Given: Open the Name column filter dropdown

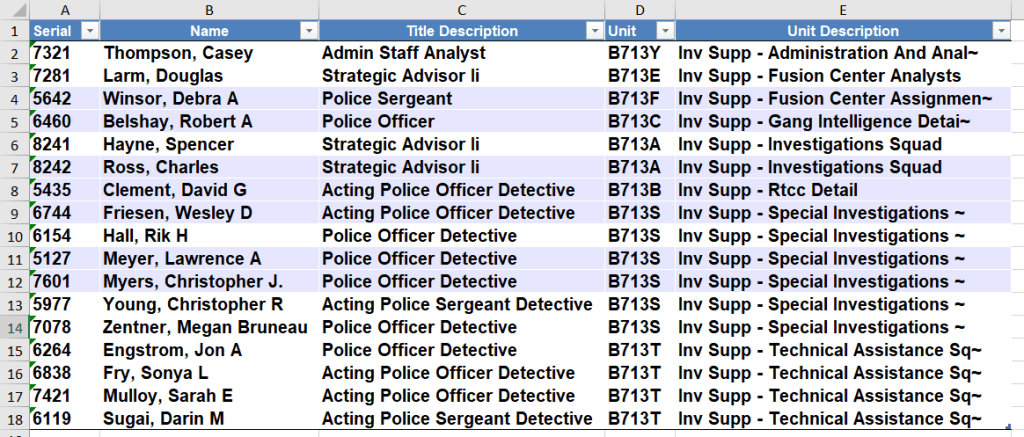Looking at the screenshot, I should [x=308, y=31].
